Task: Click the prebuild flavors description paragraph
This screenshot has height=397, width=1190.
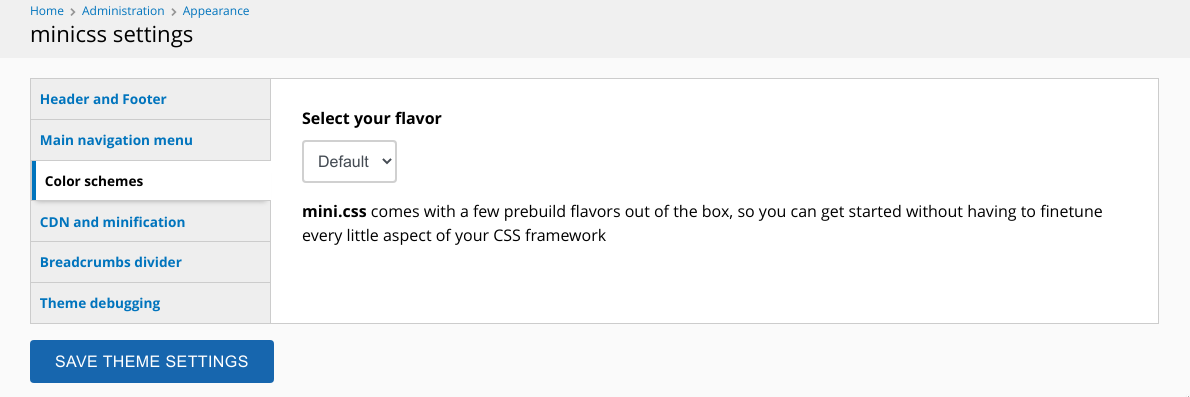Action: point(702,223)
